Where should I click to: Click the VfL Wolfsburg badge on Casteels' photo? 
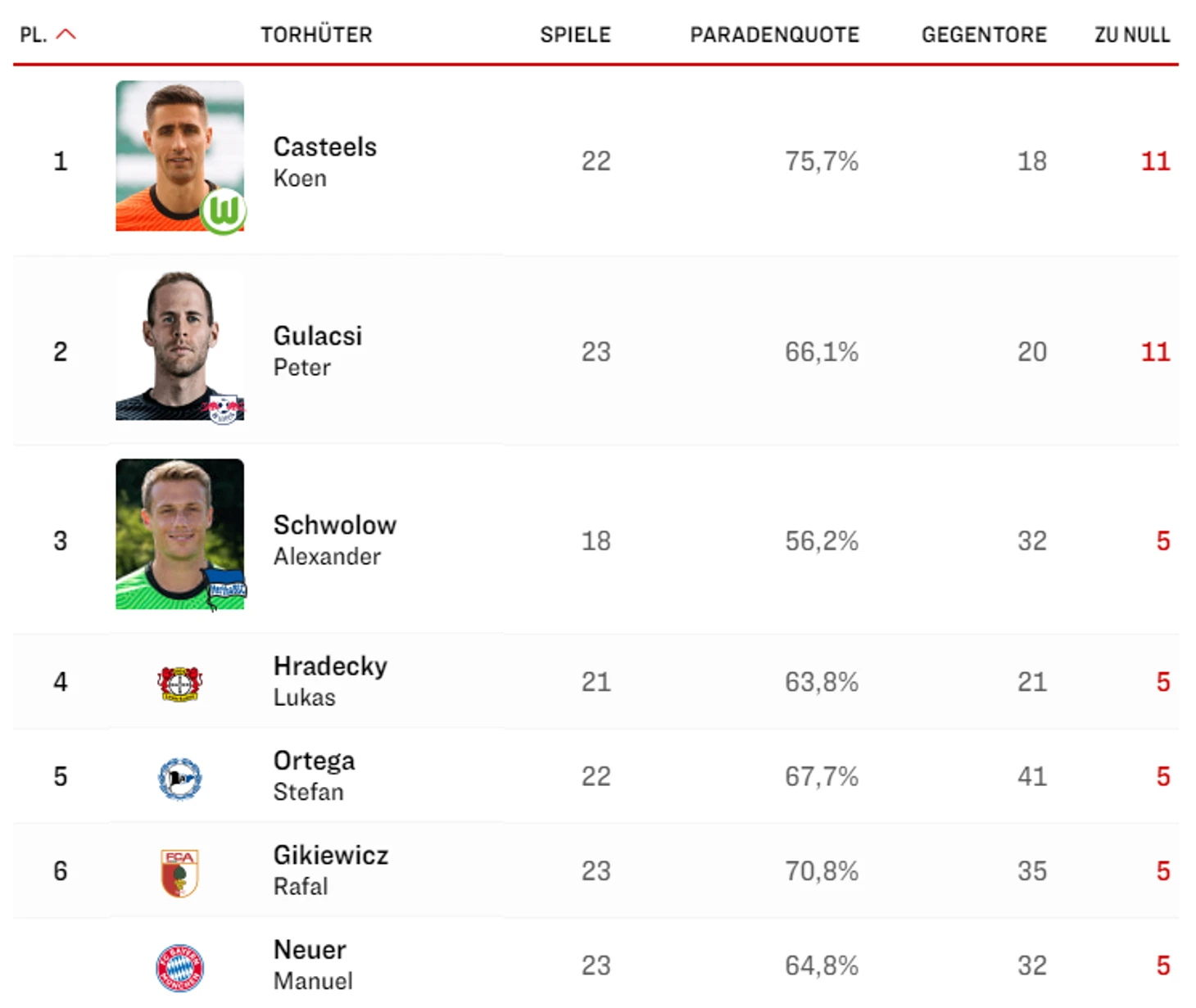tap(224, 211)
